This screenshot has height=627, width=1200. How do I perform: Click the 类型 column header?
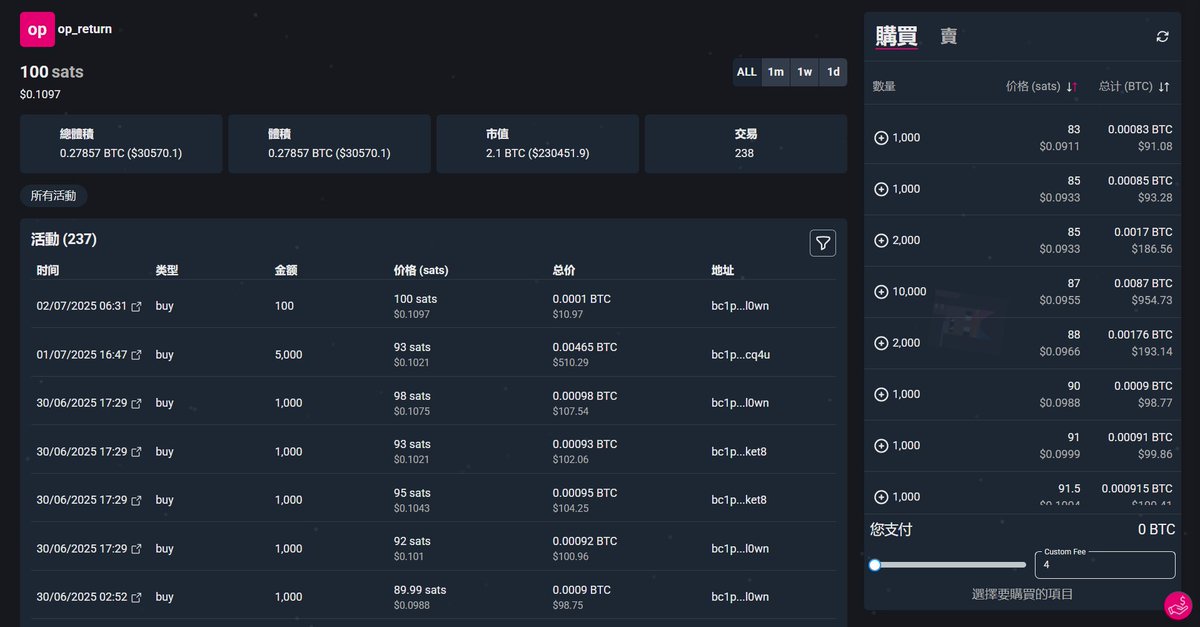[x=167, y=271]
